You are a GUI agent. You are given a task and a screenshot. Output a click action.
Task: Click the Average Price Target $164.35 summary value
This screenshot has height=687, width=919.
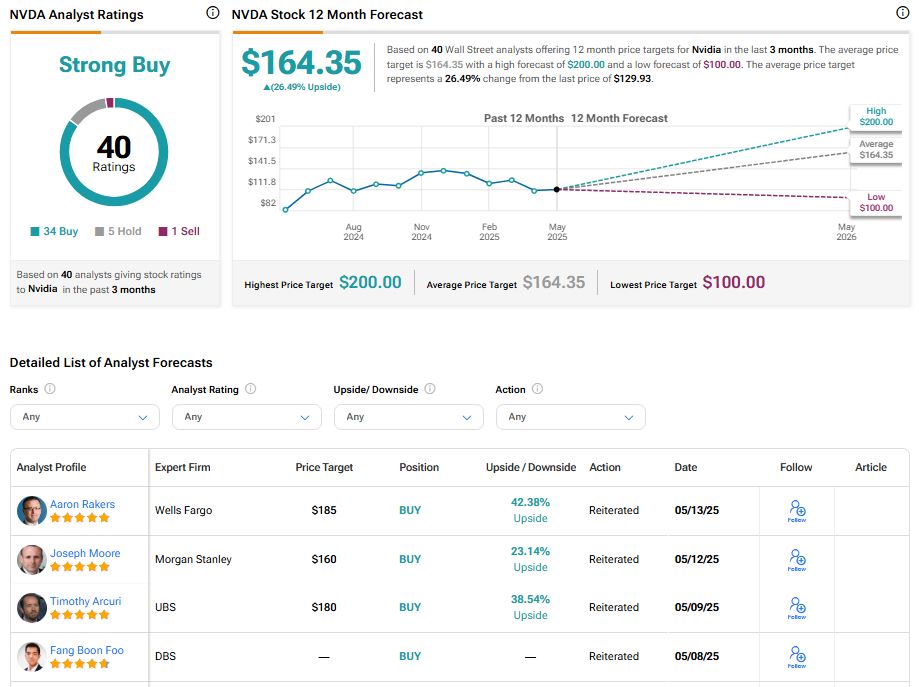(x=554, y=283)
